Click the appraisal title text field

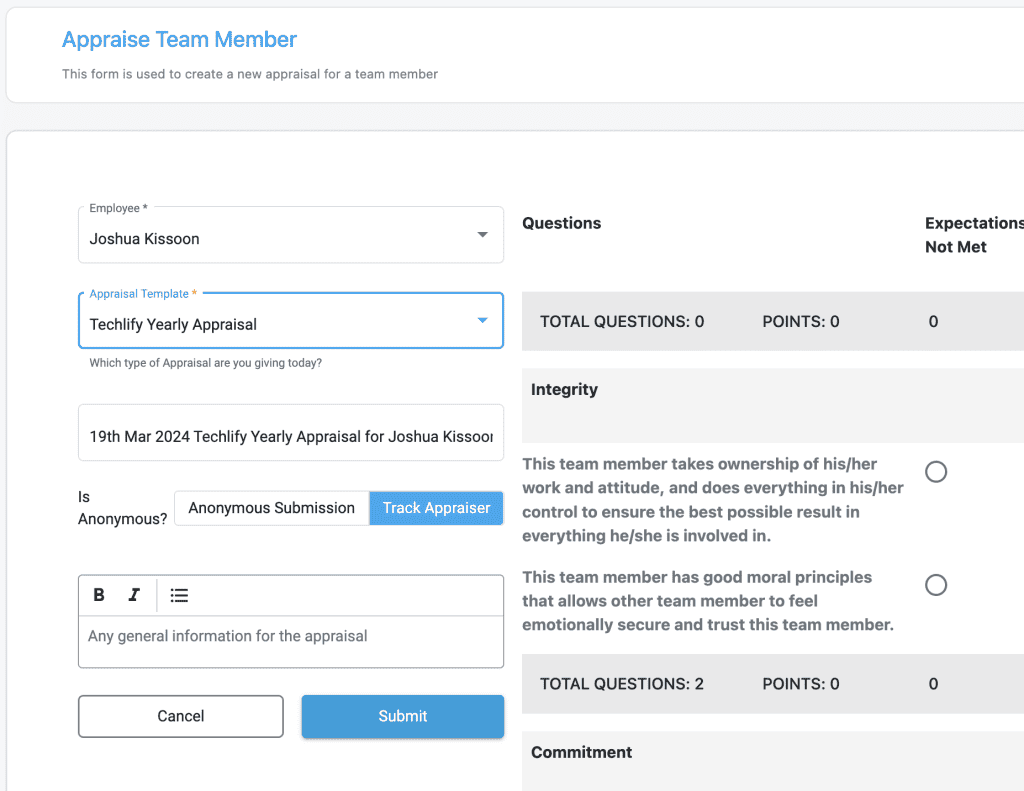pyautogui.click(x=290, y=437)
